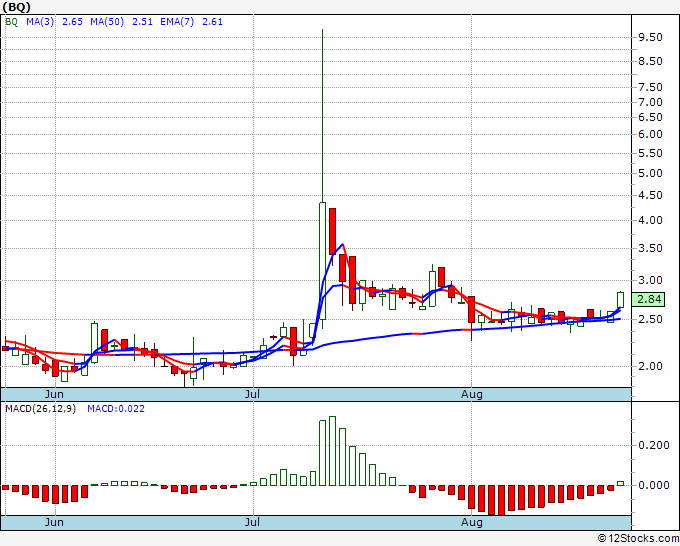Click the EMA(7) indicator label

tap(177, 22)
